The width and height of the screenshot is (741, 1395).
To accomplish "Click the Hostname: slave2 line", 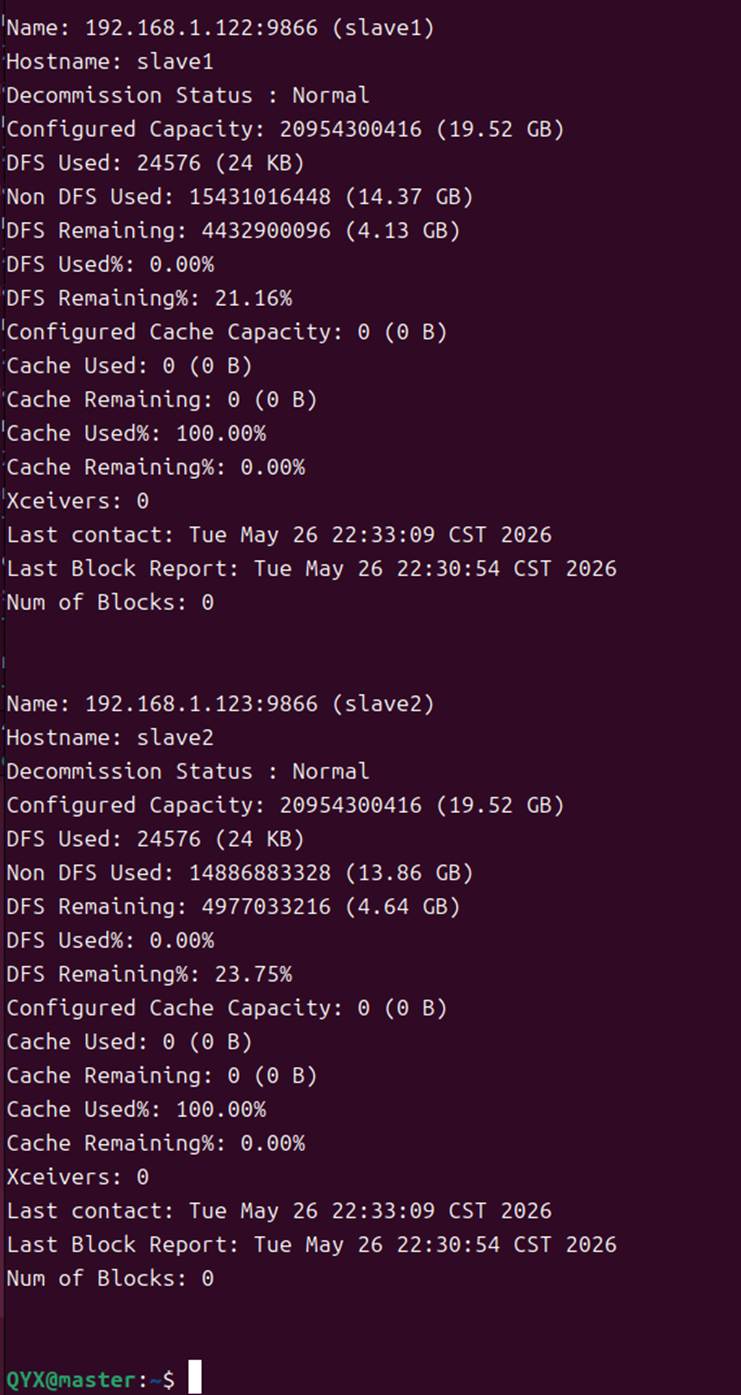I will point(110,738).
